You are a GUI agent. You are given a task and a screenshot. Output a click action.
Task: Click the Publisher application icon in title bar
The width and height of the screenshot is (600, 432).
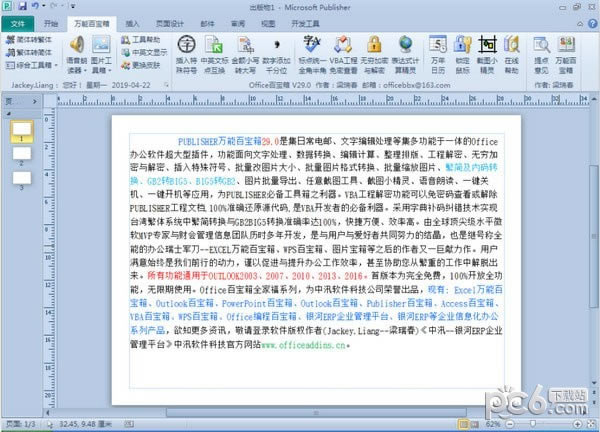point(7,6)
